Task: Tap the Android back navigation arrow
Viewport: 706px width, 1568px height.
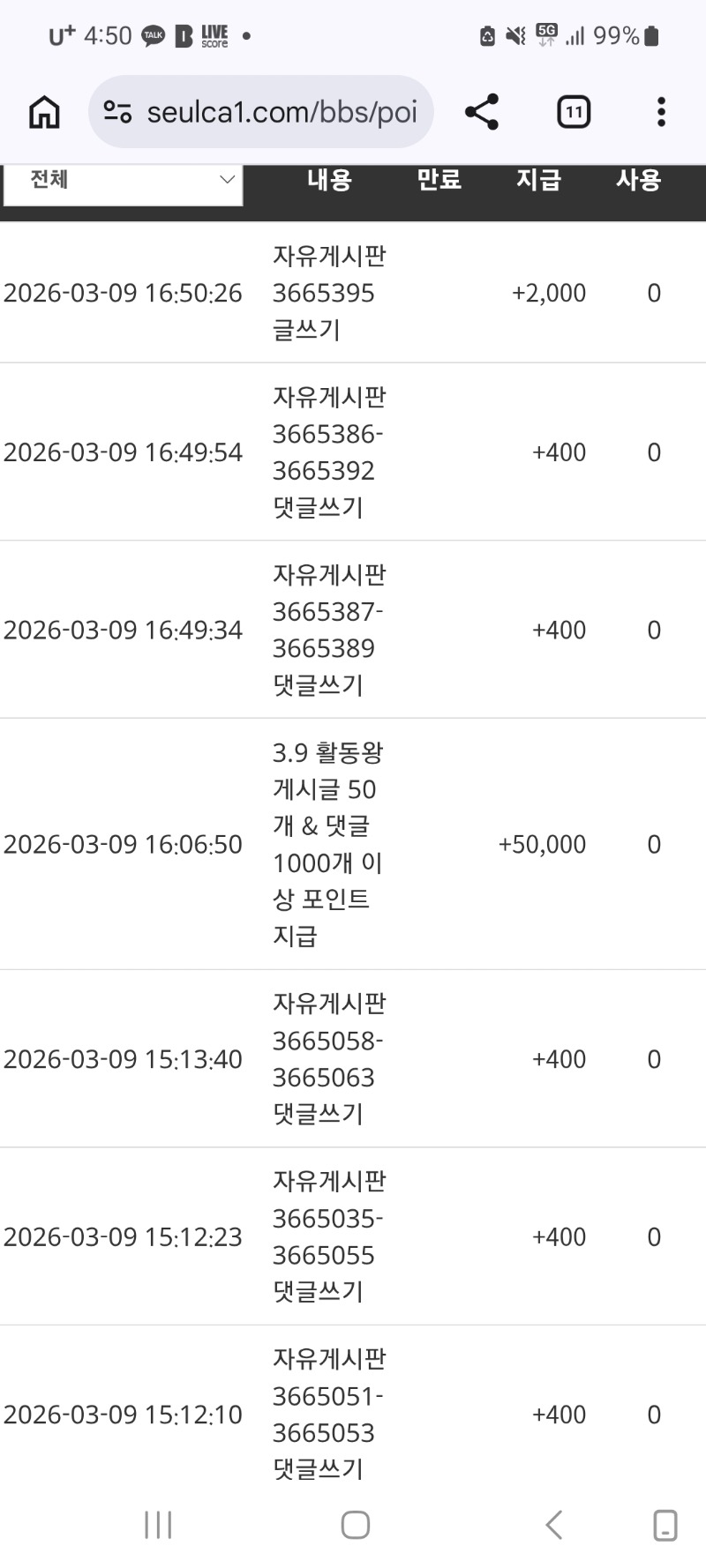Action: click(x=553, y=1525)
